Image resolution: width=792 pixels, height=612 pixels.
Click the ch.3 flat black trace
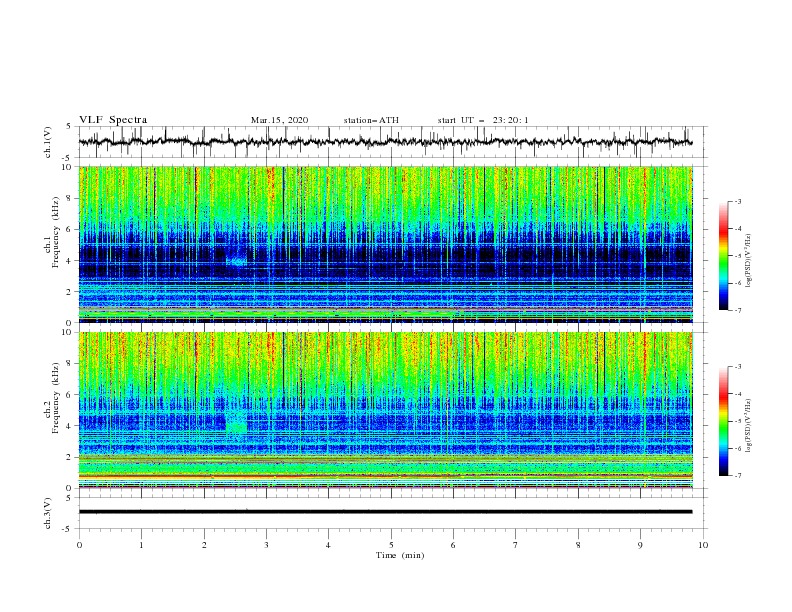pos(385,512)
